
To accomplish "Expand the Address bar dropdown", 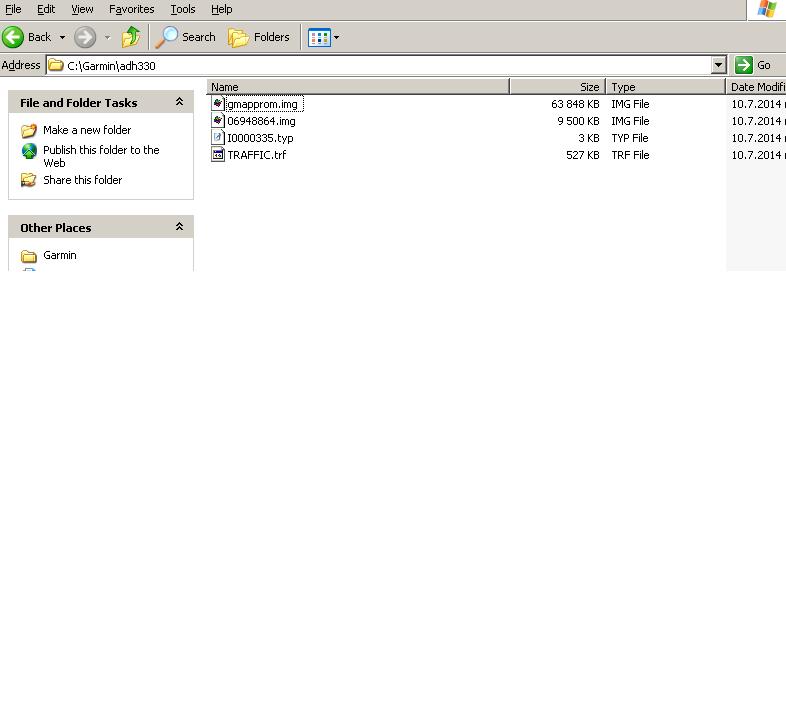I will [x=718, y=65].
